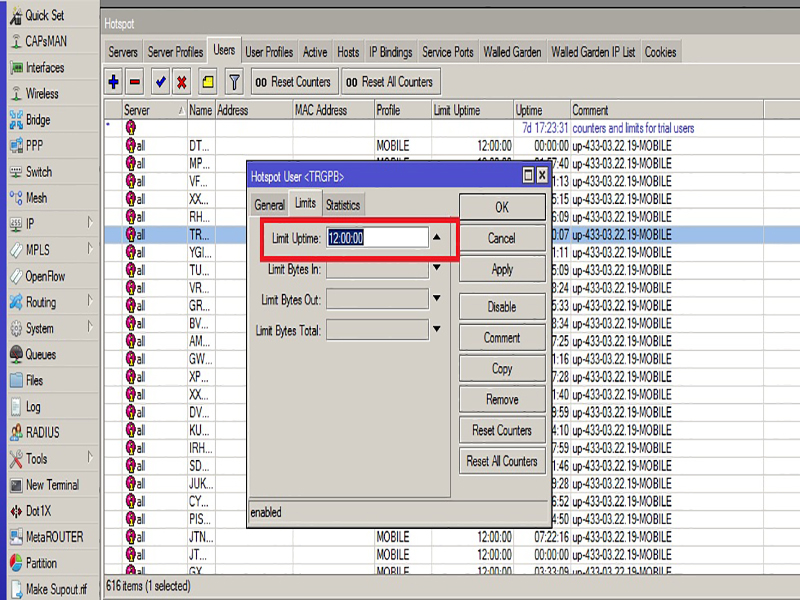Image resolution: width=800 pixels, height=600 pixels.
Task: Collapse Limit Uptime field arrow
Action: (437, 237)
